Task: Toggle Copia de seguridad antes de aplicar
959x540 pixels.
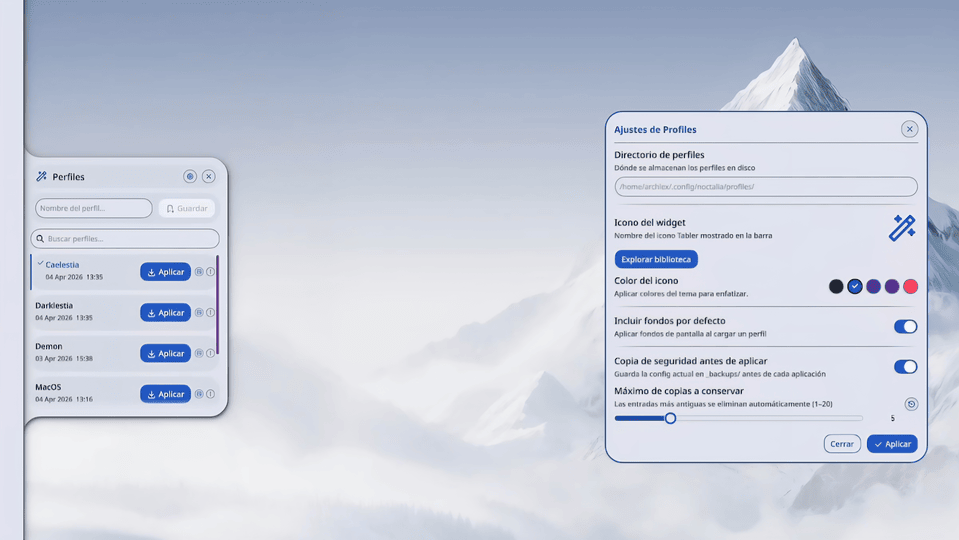Action: pos(905,367)
